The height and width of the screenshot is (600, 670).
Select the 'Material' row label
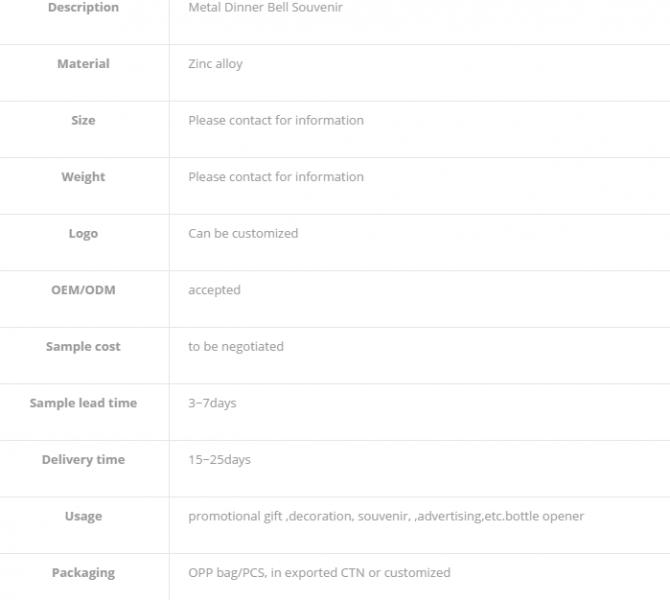pos(83,64)
